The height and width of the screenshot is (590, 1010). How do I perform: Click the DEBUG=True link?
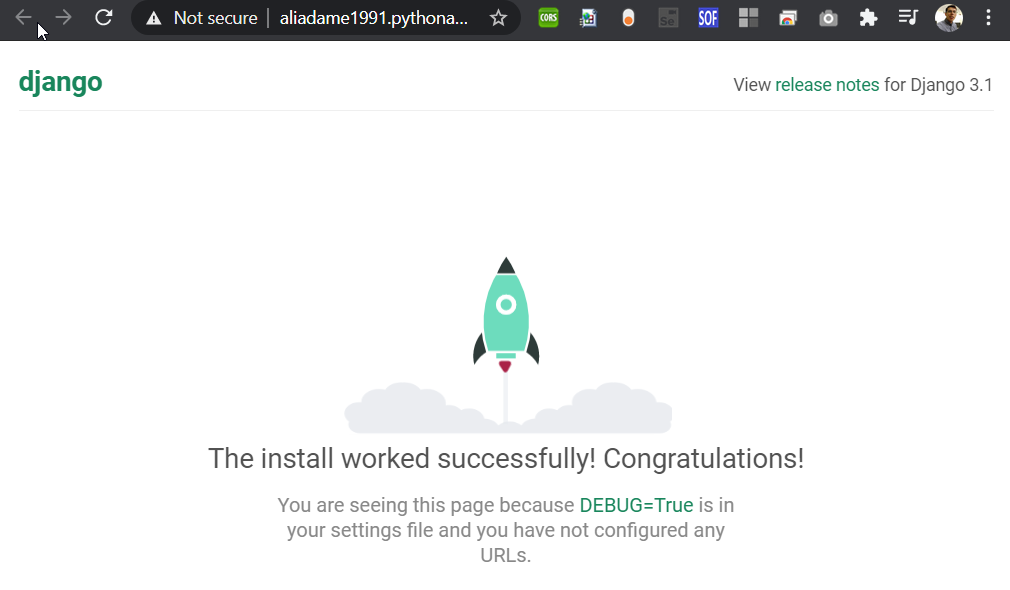coord(636,505)
